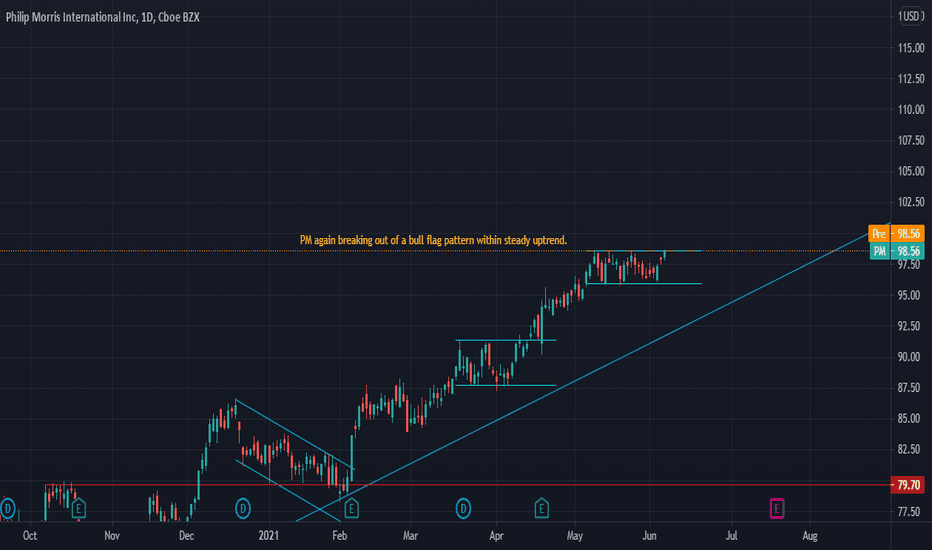Viewport: 932px width, 550px height.
Task: Click the teal PM 98.56 price tag
Action: tap(897, 251)
